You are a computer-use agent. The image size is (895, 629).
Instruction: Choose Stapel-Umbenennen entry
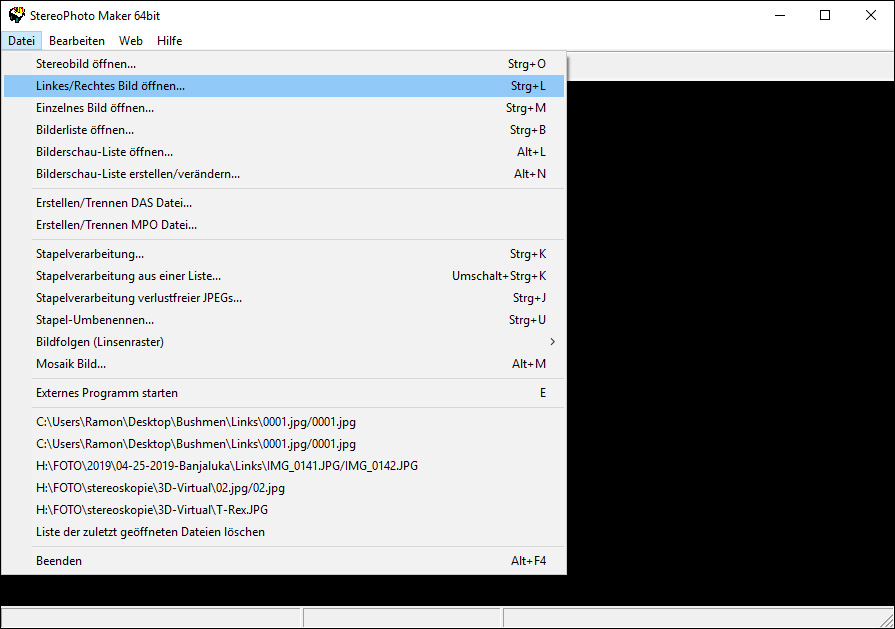click(x=284, y=320)
